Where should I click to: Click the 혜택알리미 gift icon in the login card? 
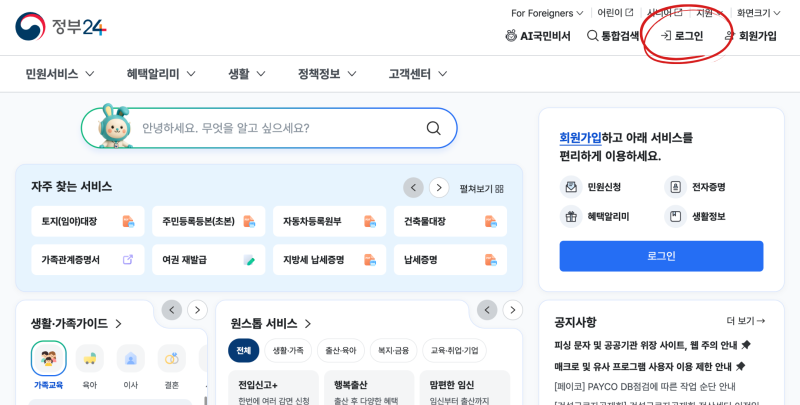(x=571, y=217)
